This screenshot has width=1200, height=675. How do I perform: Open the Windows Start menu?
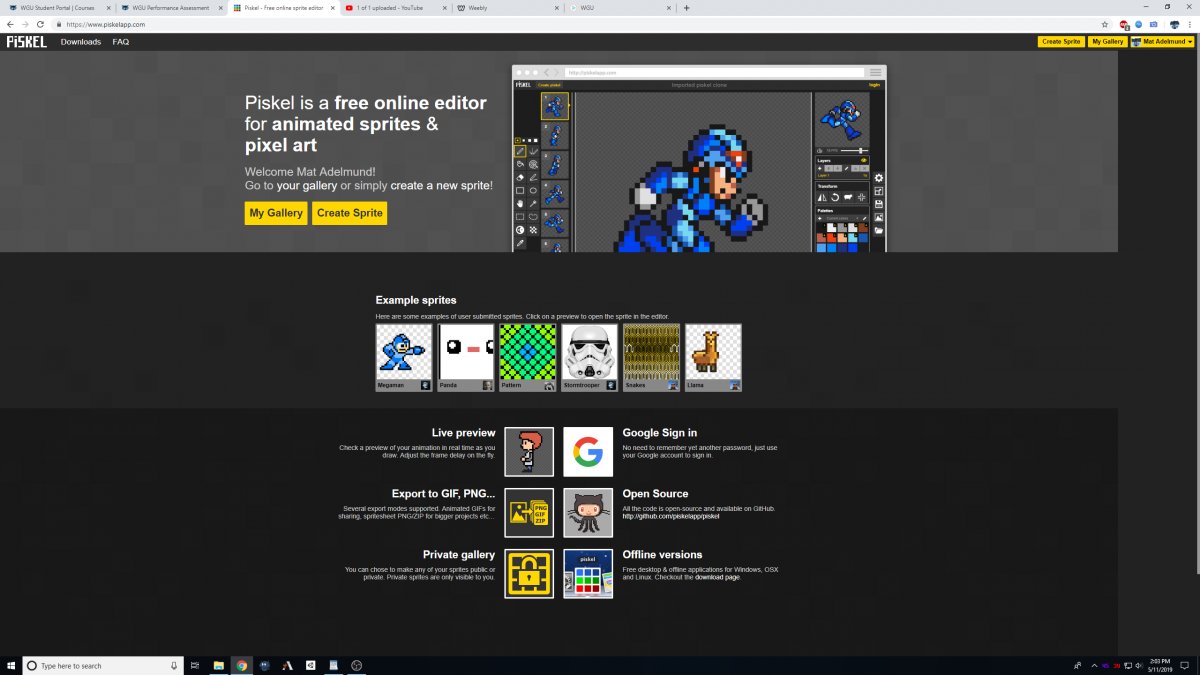point(9,665)
